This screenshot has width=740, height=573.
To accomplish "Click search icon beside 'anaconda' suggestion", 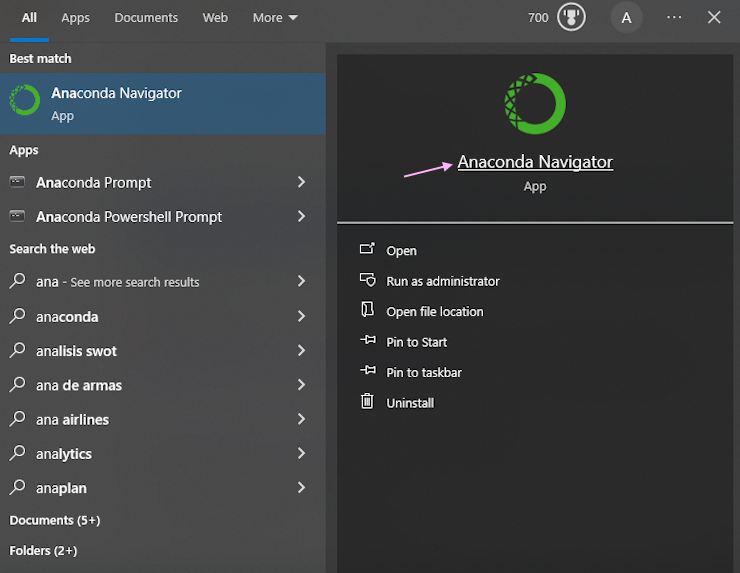I will 17,316.
